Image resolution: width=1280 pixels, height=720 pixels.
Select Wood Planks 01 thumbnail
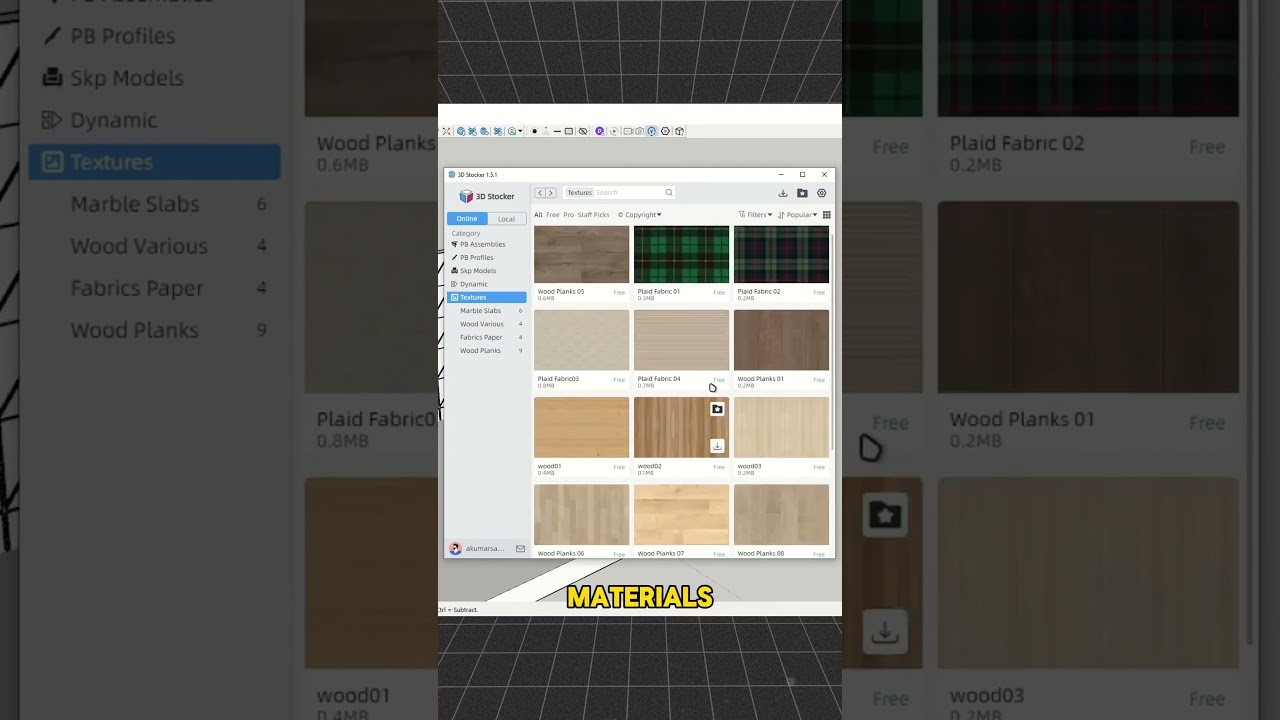coord(781,340)
